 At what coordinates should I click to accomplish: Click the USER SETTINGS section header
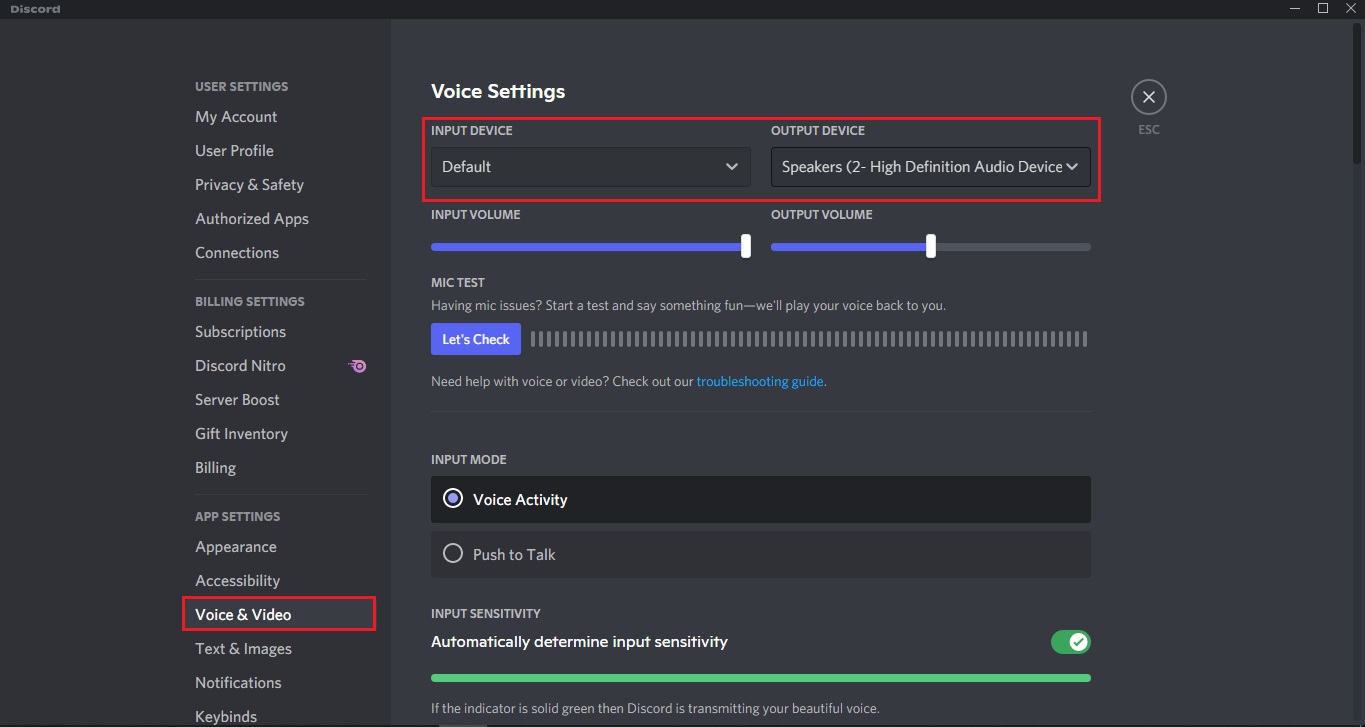pos(241,87)
